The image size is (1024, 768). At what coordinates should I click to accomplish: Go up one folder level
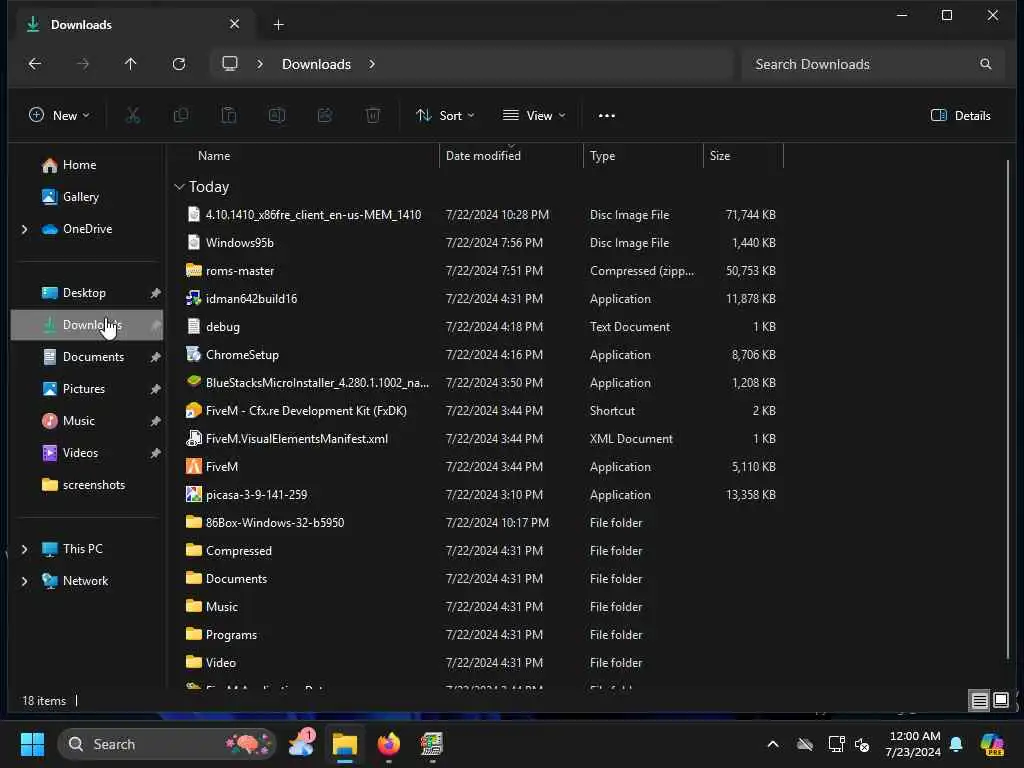(131, 64)
